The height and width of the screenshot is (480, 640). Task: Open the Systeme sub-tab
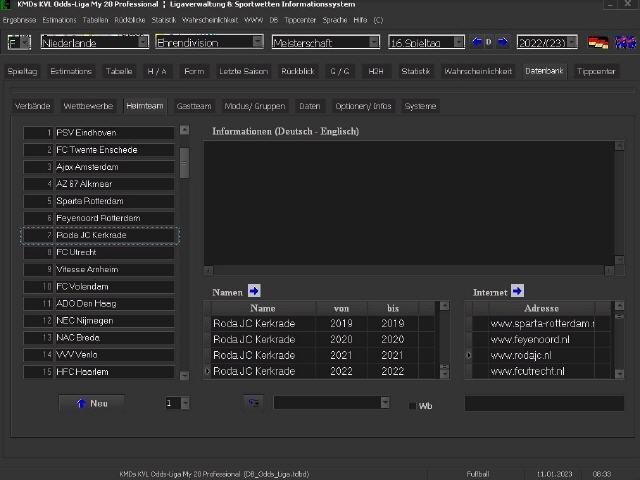[420, 106]
